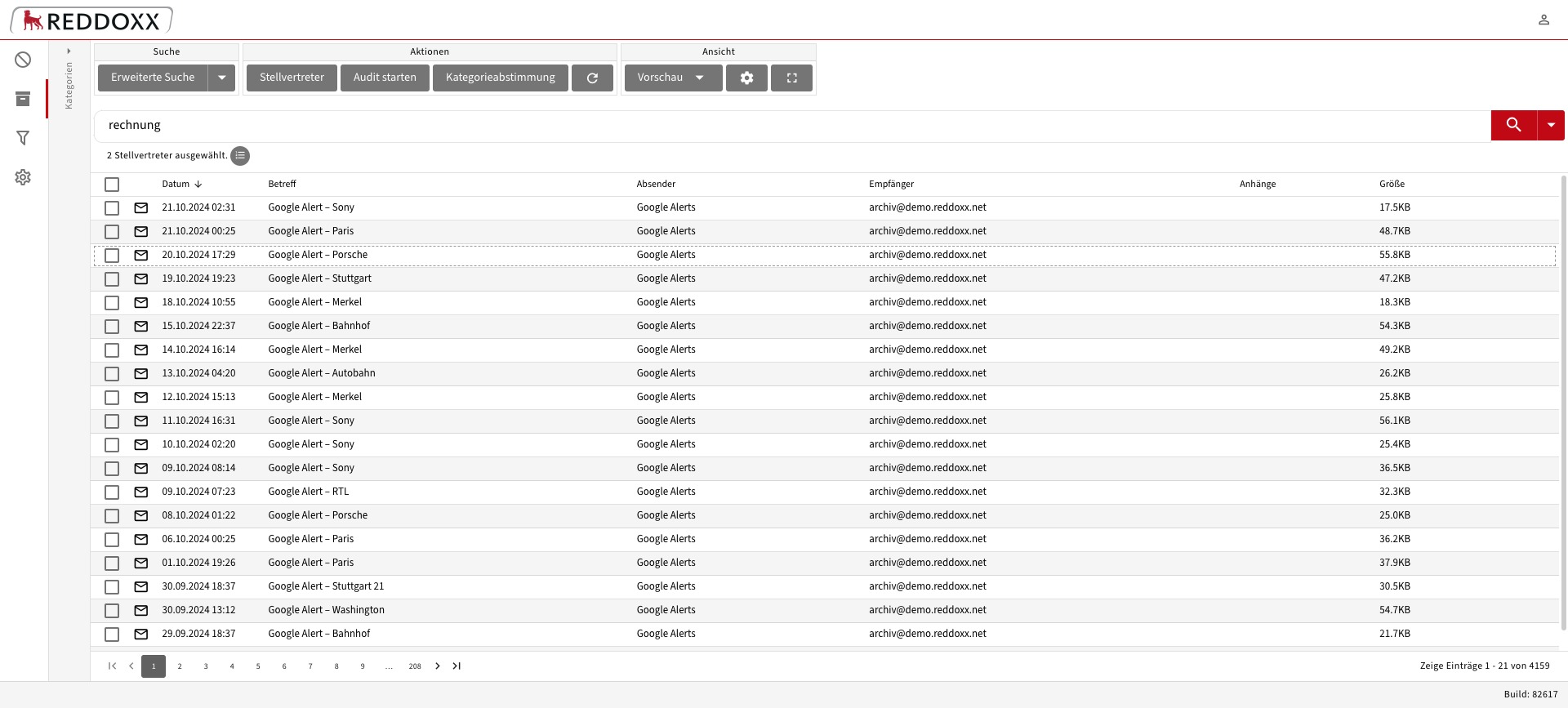Click the vertical table scrollbar
The height and width of the screenshot is (708, 1568).
click(1563, 403)
